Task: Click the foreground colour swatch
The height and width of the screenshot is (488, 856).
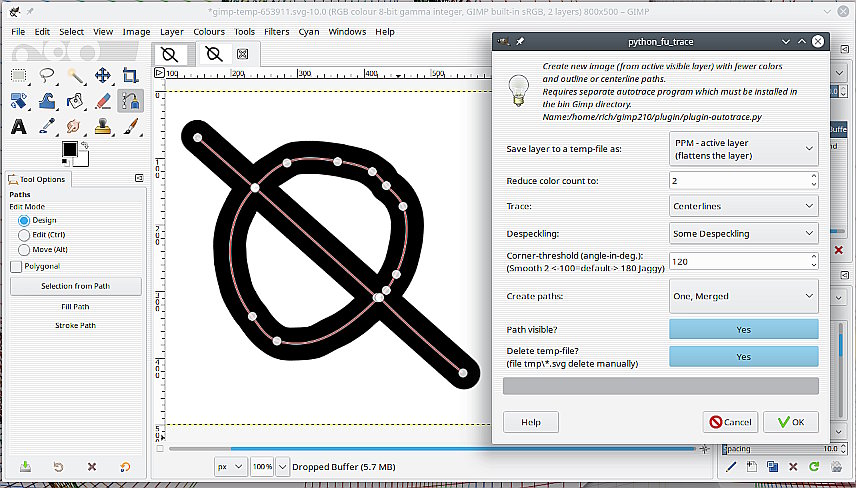Action: [69, 149]
